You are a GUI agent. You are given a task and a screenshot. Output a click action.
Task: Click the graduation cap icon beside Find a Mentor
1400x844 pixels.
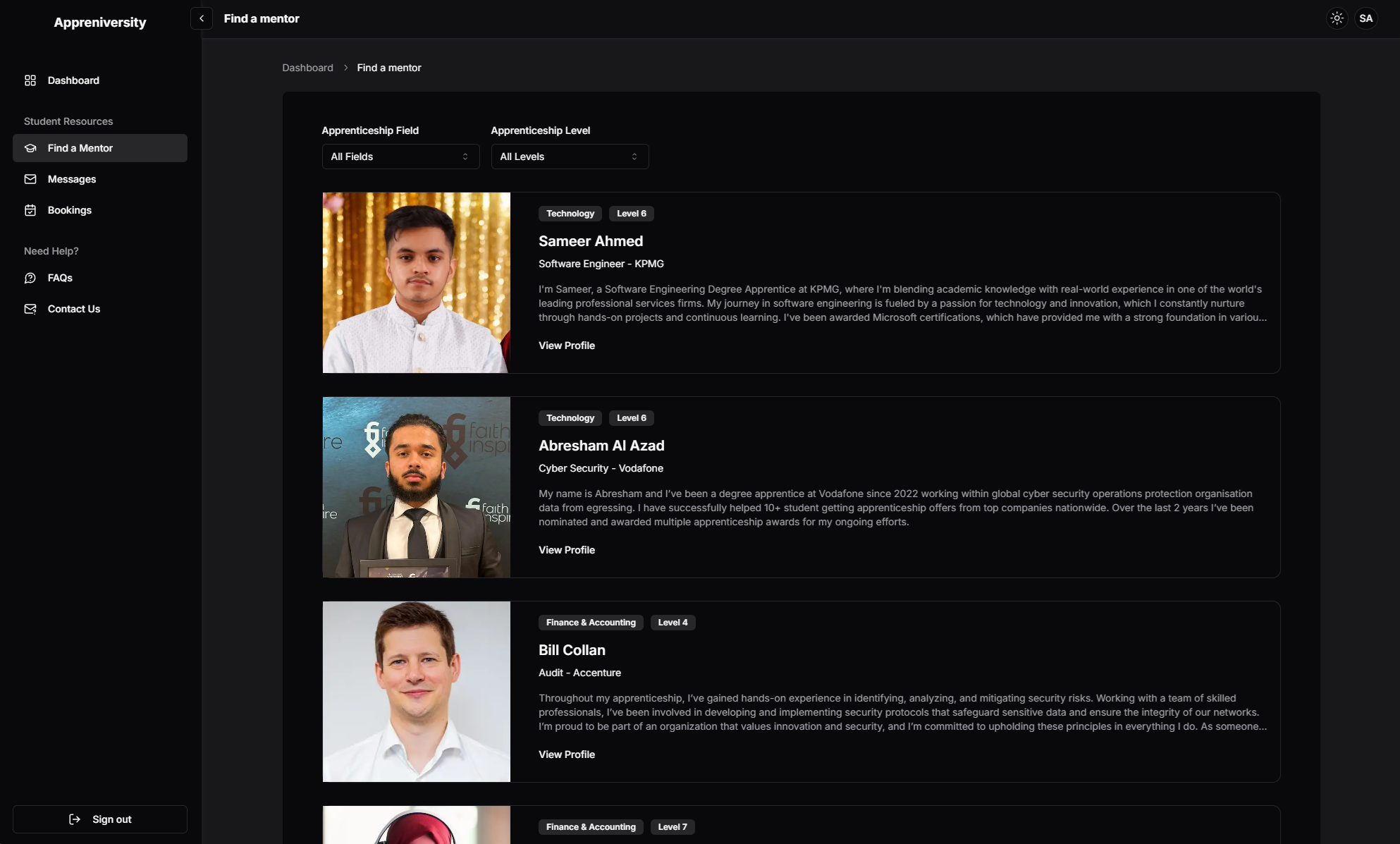(x=30, y=148)
